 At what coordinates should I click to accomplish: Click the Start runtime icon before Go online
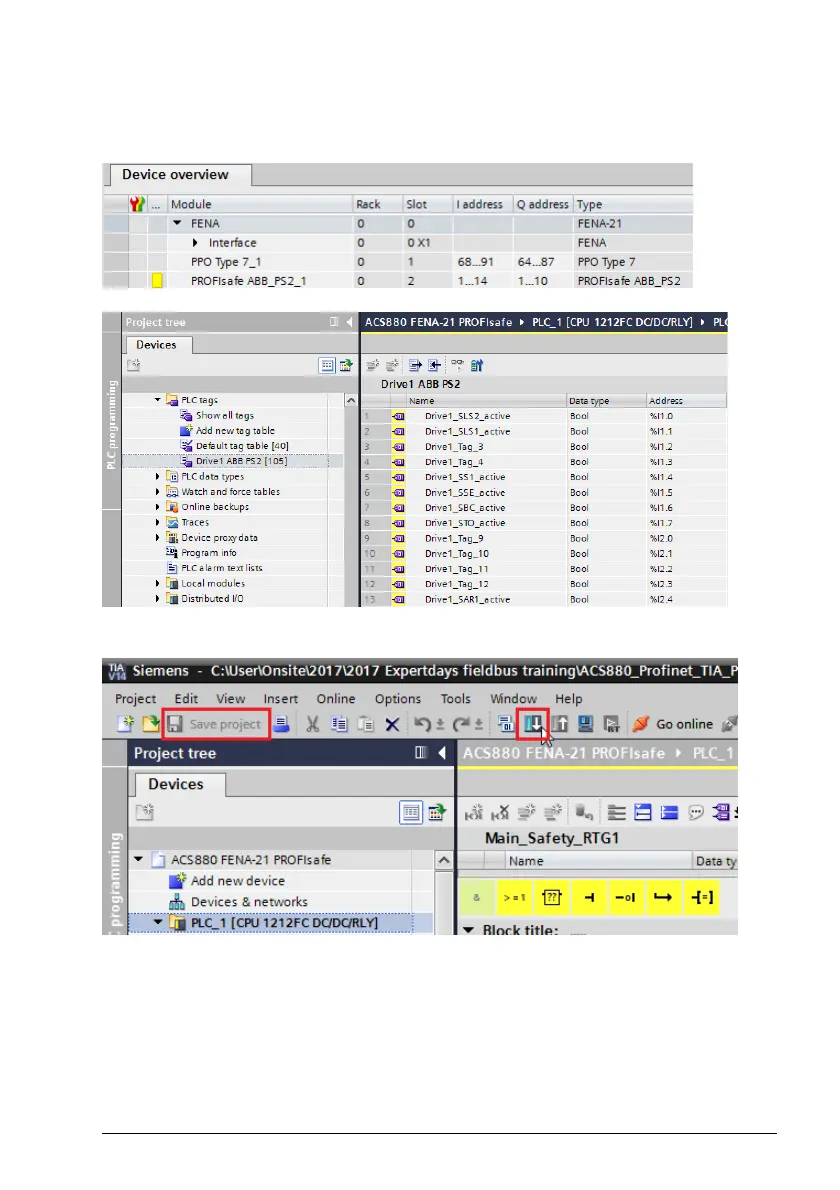pos(612,724)
